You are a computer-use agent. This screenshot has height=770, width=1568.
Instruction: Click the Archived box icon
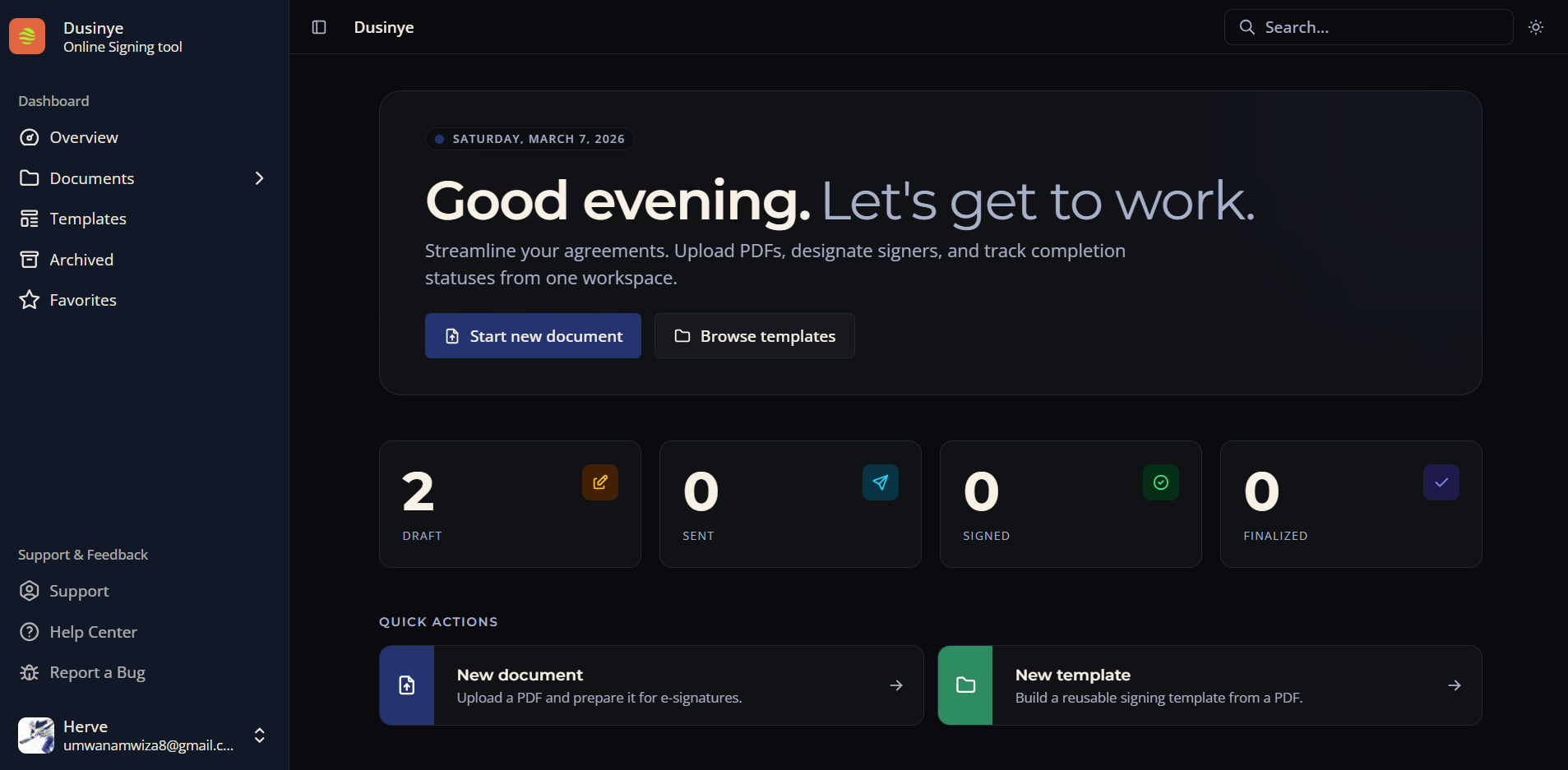coord(30,259)
